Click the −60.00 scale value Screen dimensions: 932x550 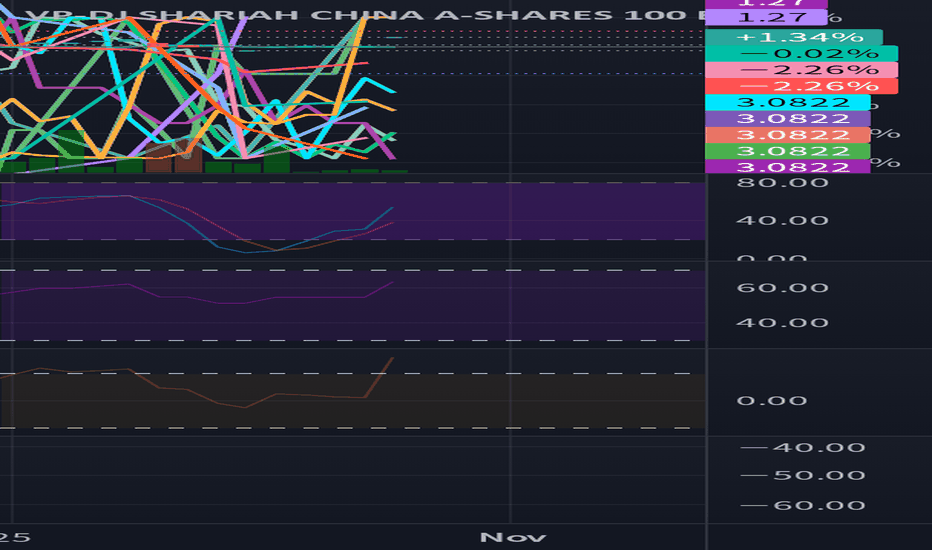802,505
